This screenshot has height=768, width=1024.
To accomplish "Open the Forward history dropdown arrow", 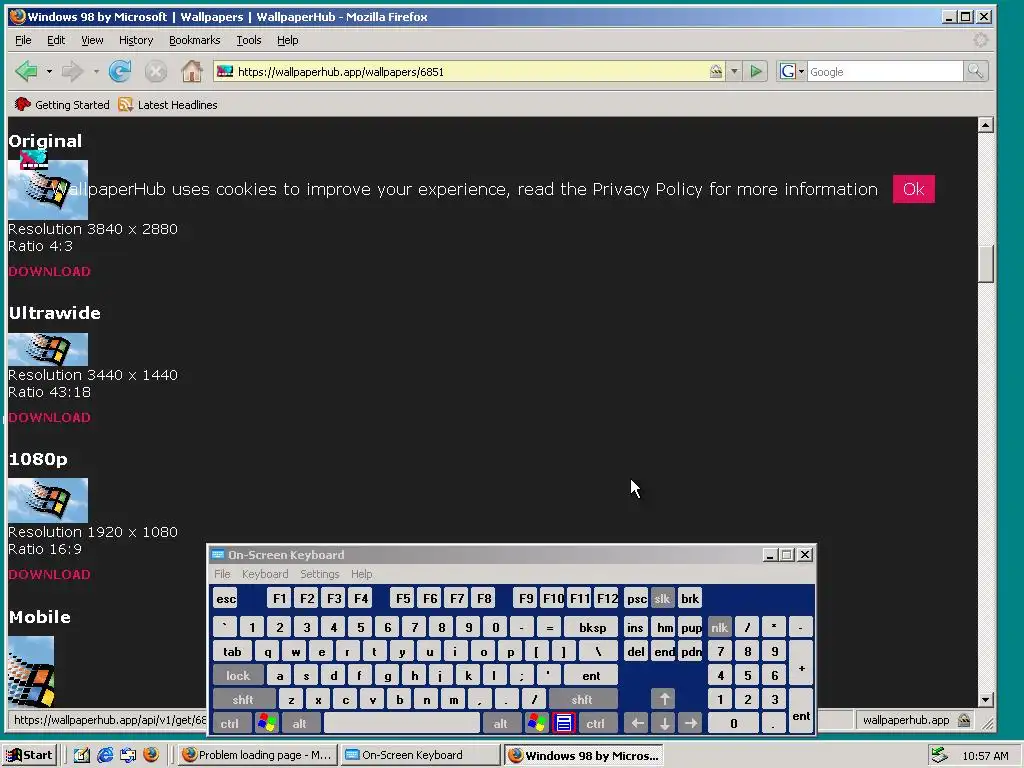I will coord(96,71).
